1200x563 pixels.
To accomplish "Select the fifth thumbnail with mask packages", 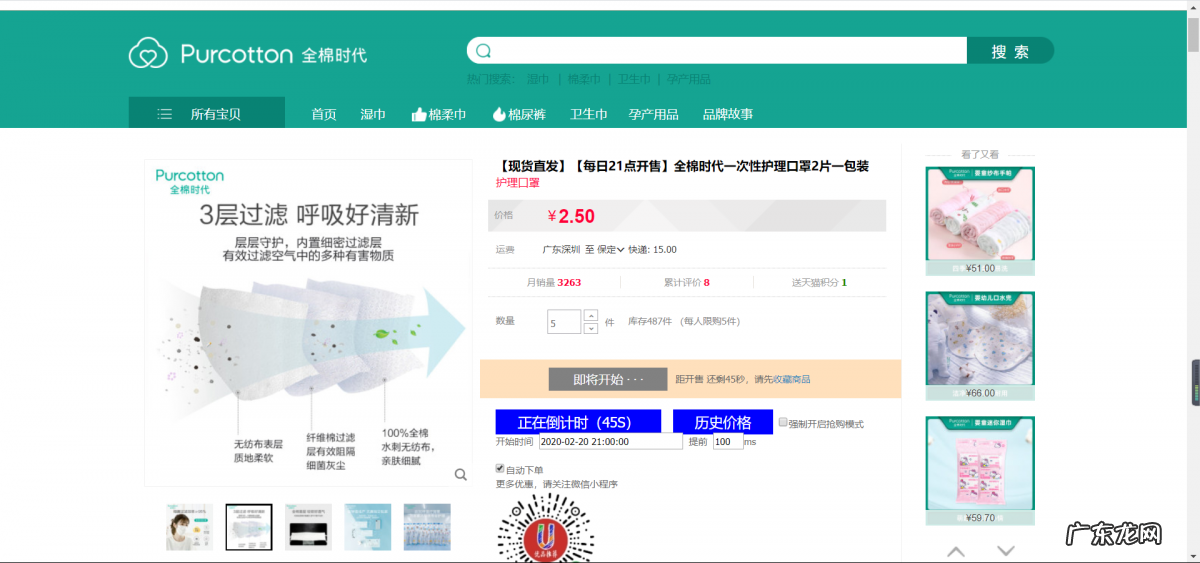I will tap(427, 527).
